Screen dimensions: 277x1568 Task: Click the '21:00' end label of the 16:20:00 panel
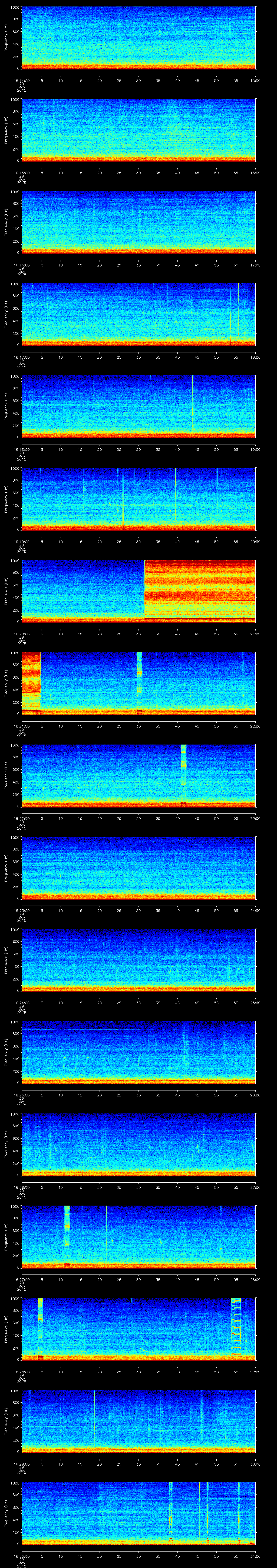coord(255,634)
